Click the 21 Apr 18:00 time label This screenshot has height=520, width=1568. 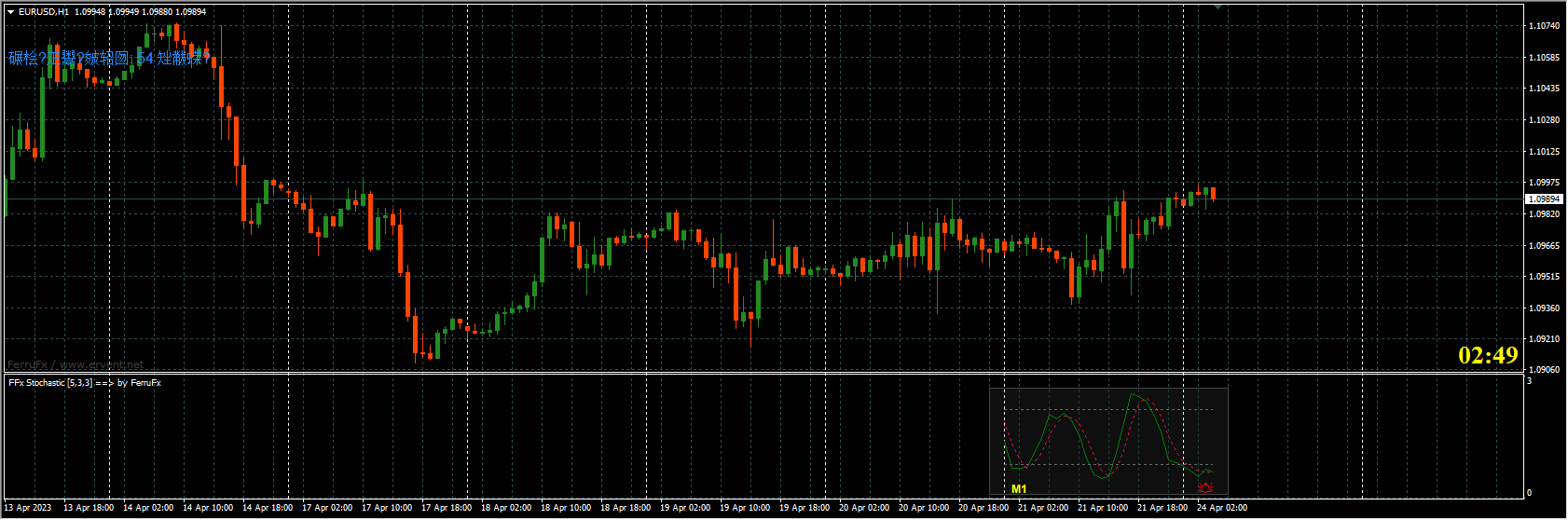tap(1162, 508)
